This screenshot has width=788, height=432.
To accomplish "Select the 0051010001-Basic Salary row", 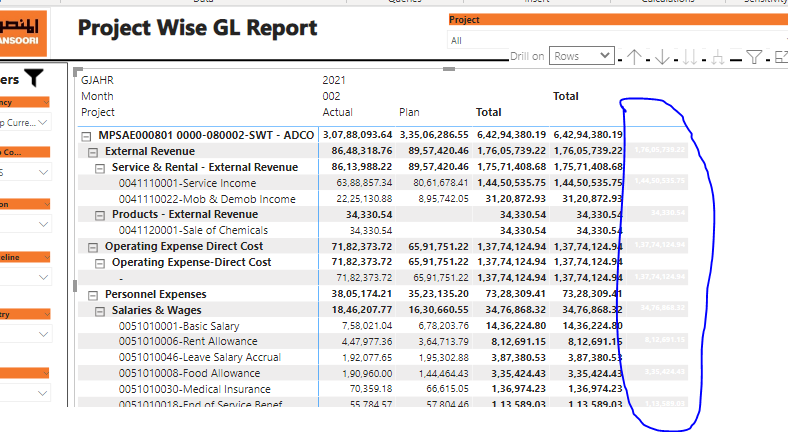I will pos(179,326).
